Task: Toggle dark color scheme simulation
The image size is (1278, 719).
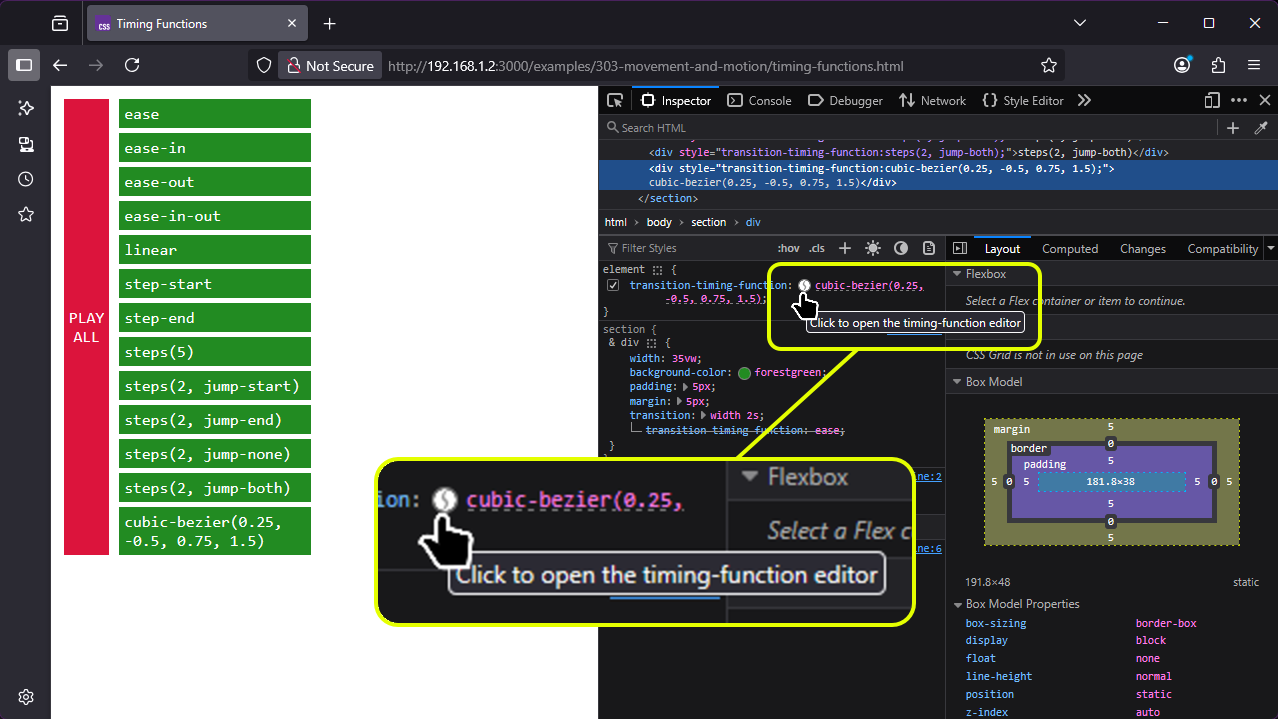Action: [901, 248]
